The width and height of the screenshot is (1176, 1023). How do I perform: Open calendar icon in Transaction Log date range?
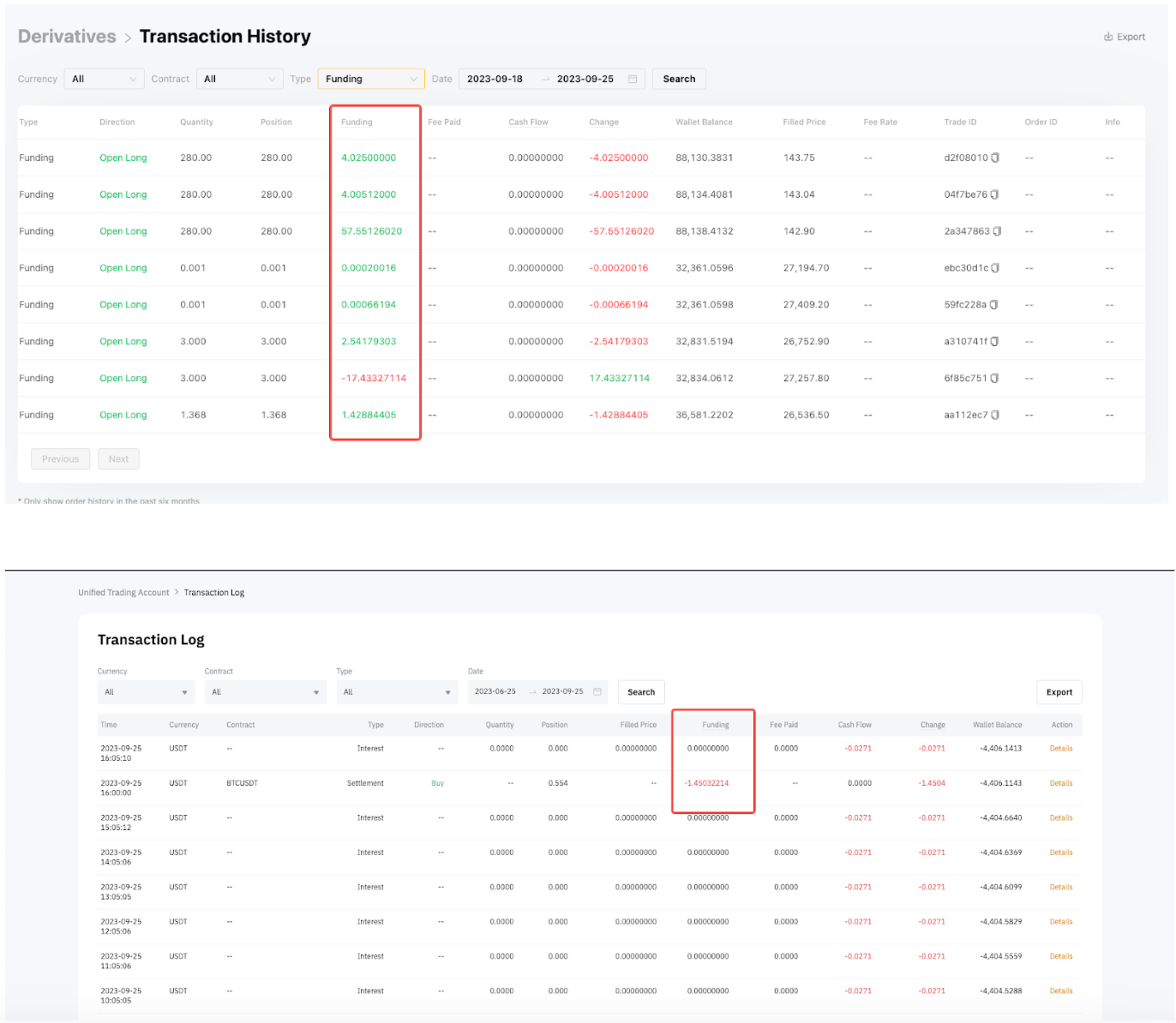[597, 691]
